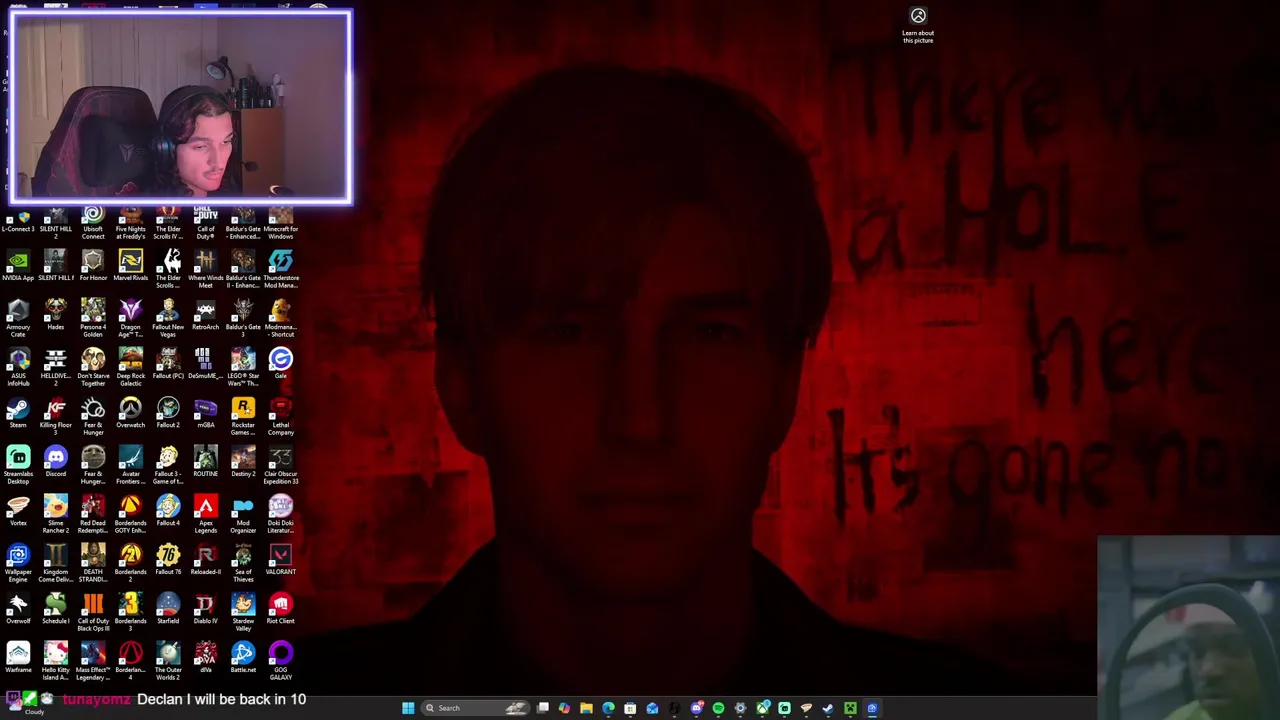Open the Hades game shortcut
The width and height of the screenshot is (1280, 720).
[x=55, y=314]
